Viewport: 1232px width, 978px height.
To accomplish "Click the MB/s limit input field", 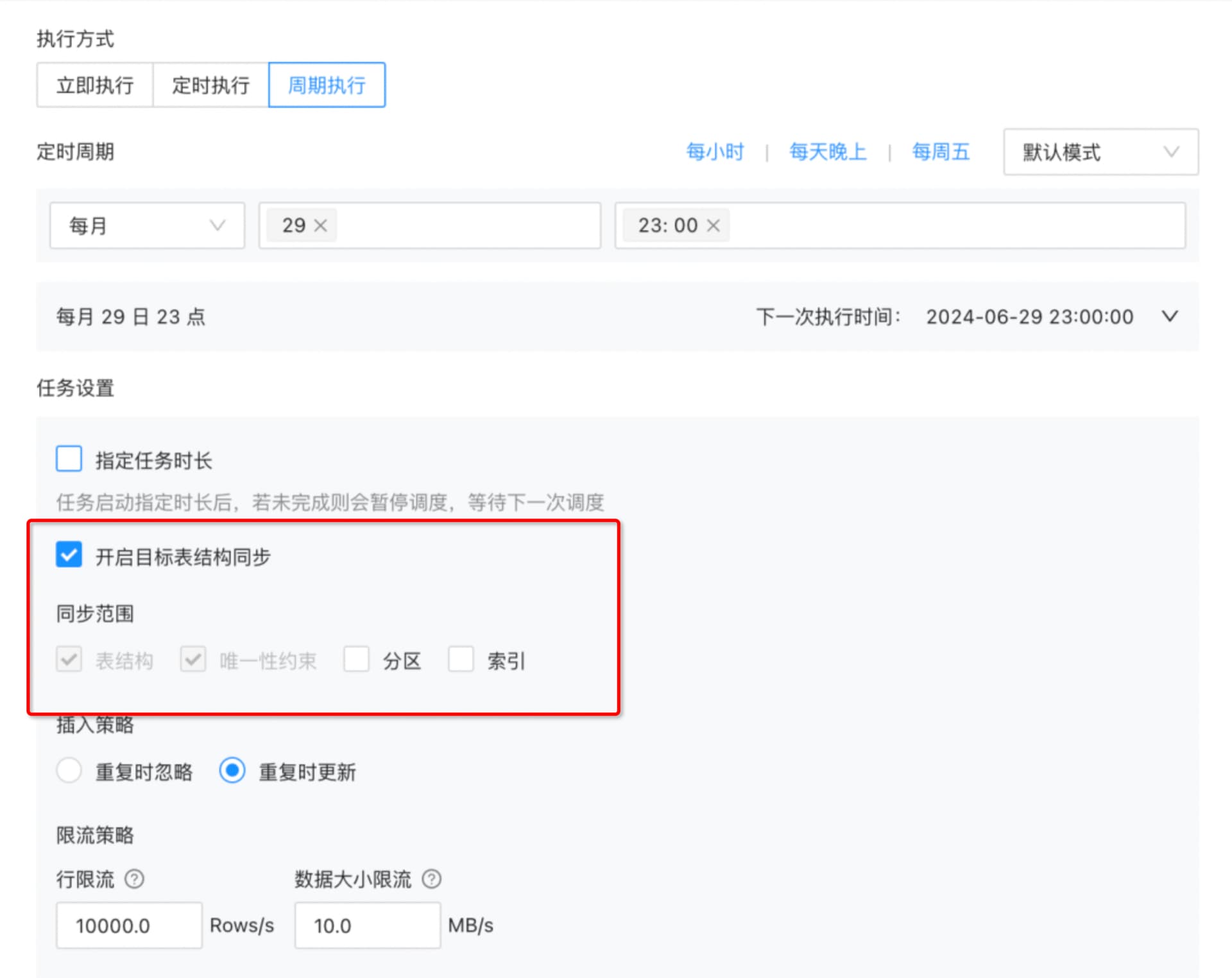I will [x=368, y=925].
